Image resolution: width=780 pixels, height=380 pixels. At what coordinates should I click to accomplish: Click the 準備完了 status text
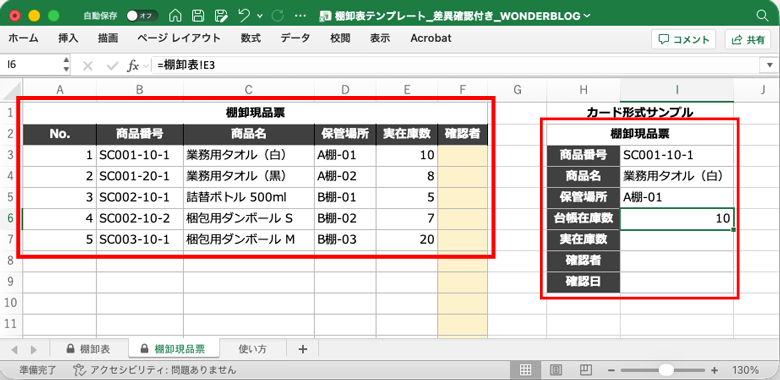(38, 370)
